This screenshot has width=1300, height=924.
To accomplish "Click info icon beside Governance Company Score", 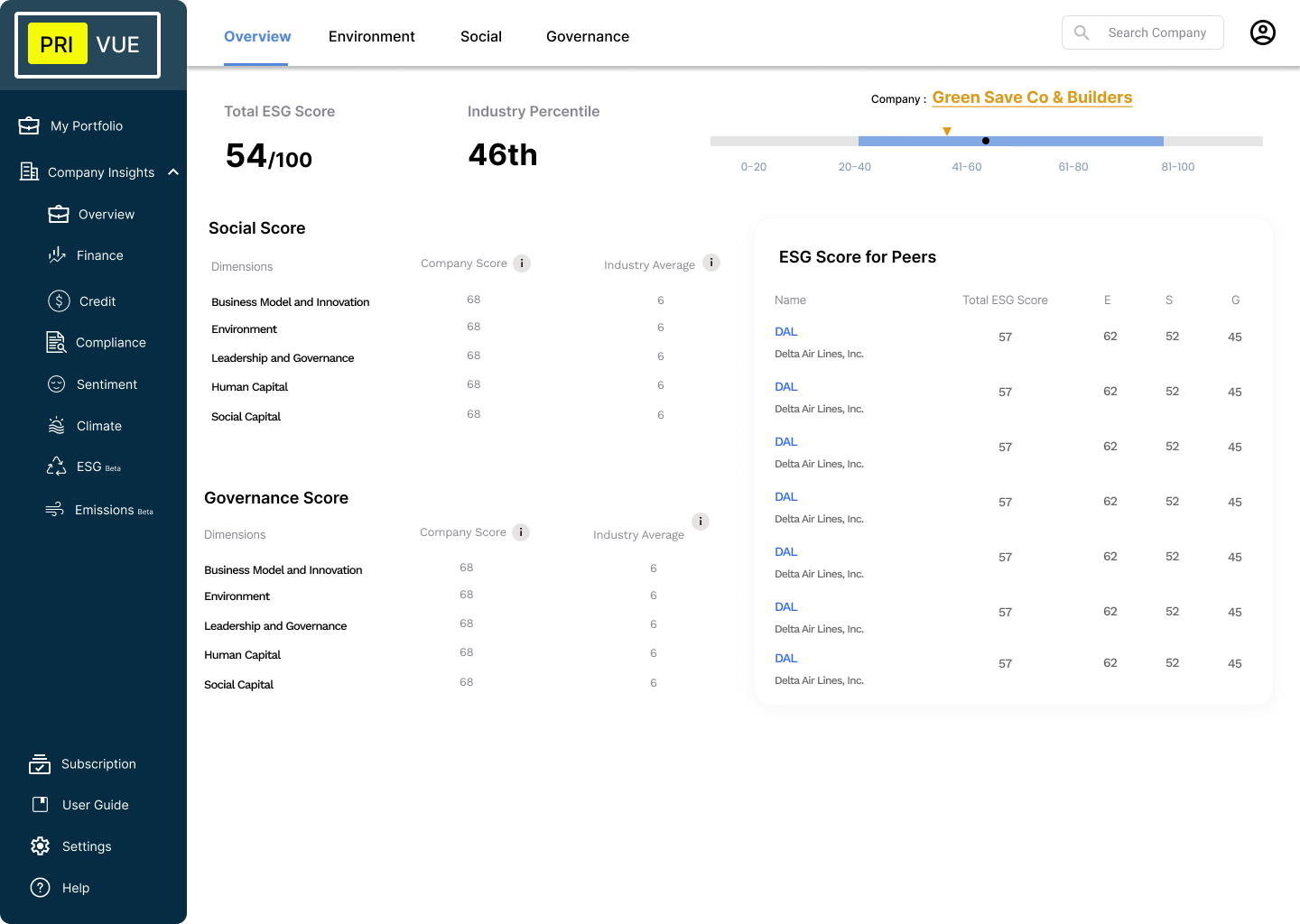I will tap(521, 532).
